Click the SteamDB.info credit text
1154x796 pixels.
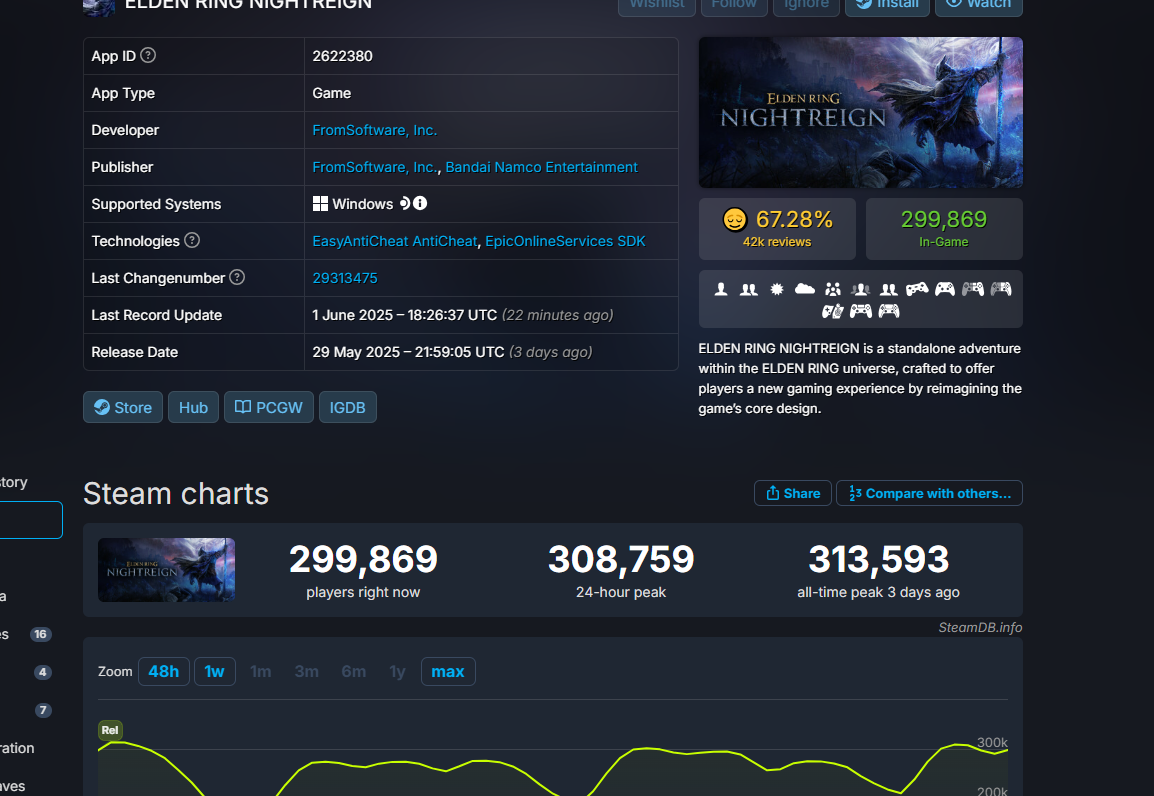980,628
